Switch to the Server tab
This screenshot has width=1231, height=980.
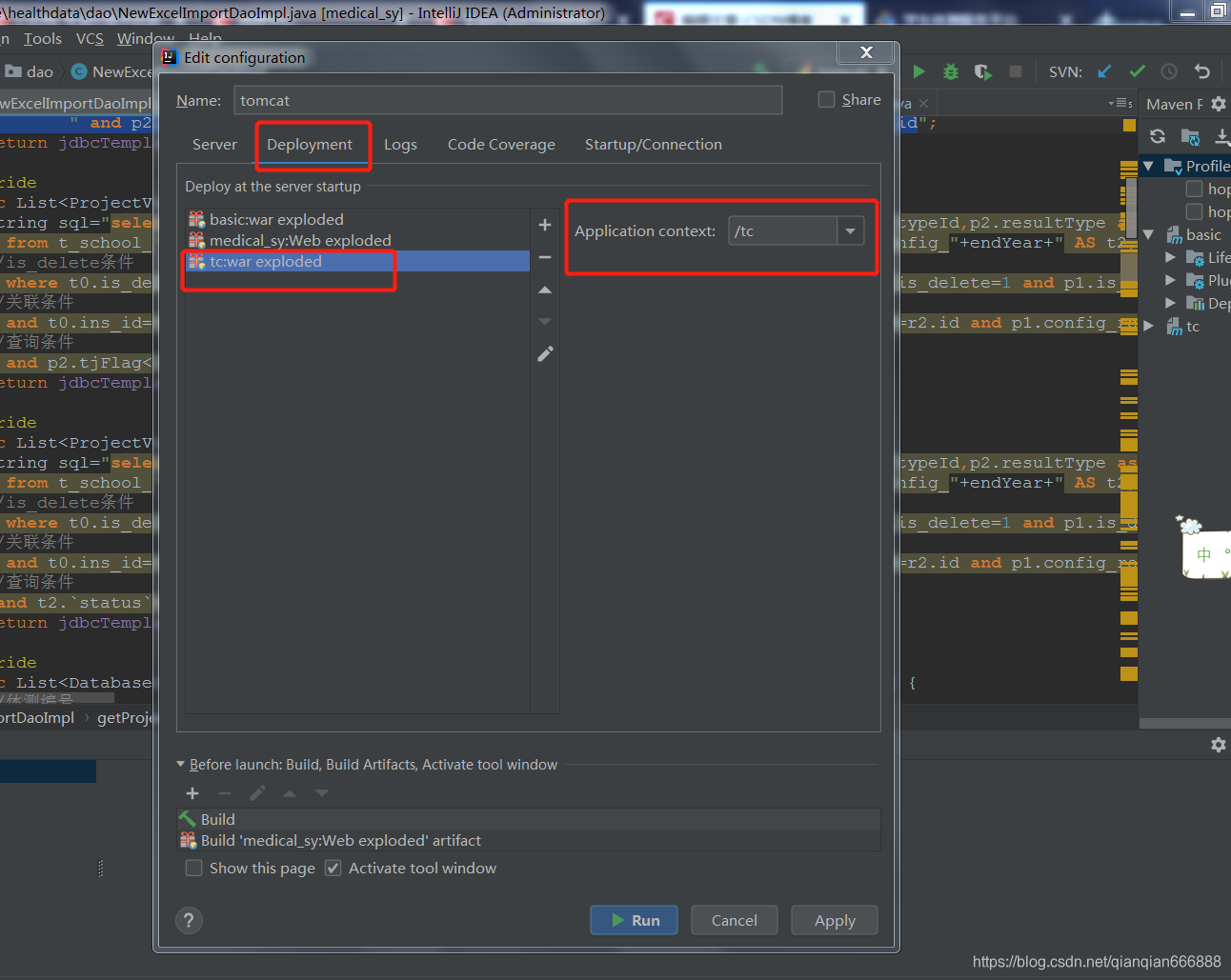(x=214, y=144)
